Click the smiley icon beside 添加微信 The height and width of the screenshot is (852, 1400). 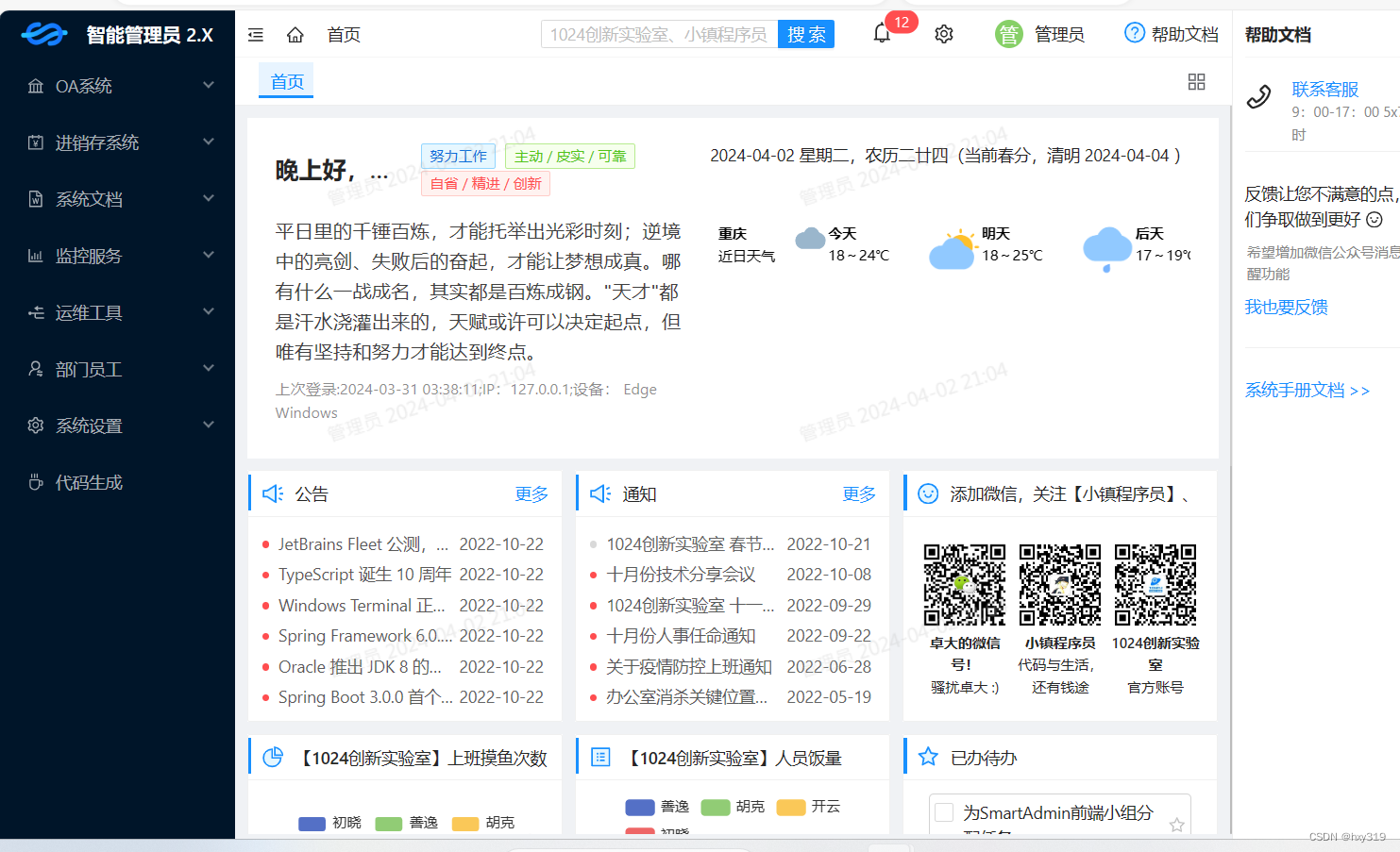pyautogui.click(x=928, y=493)
